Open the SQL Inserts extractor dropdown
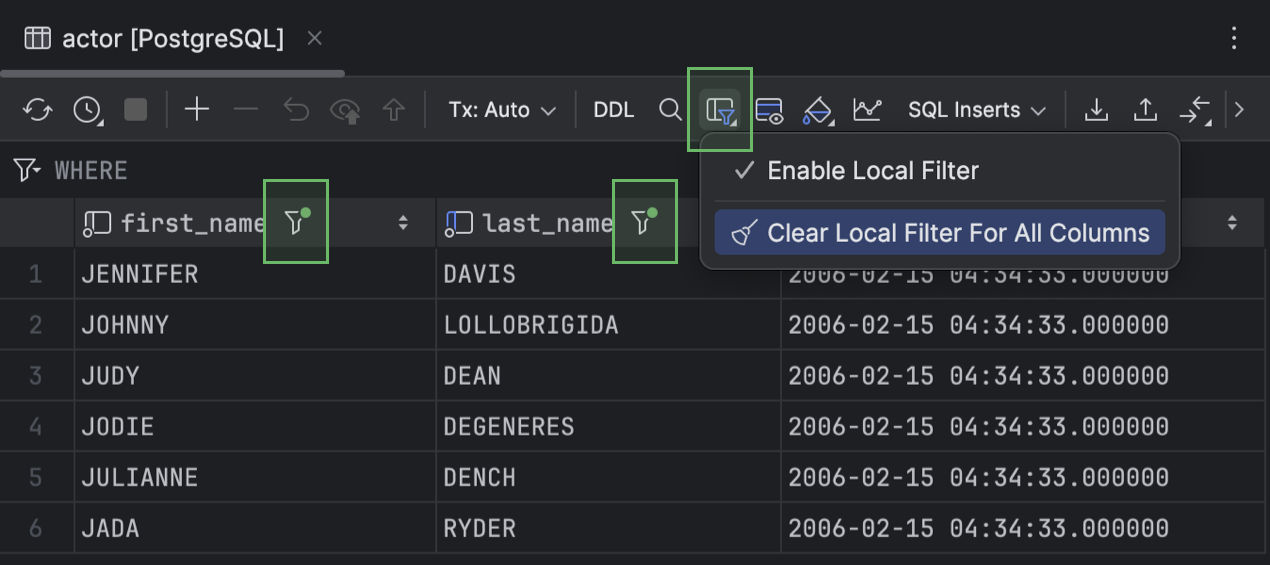Image resolution: width=1270 pixels, height=565 pixels. coord(976,110)
